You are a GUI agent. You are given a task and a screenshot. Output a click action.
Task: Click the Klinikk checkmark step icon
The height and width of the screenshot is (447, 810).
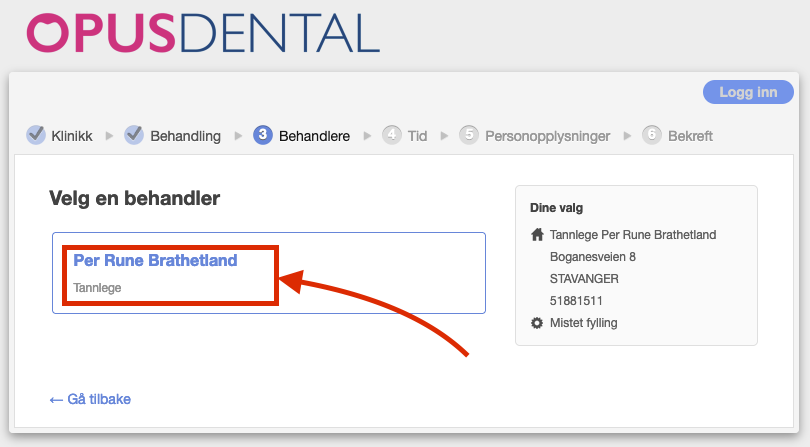(36, 135)
